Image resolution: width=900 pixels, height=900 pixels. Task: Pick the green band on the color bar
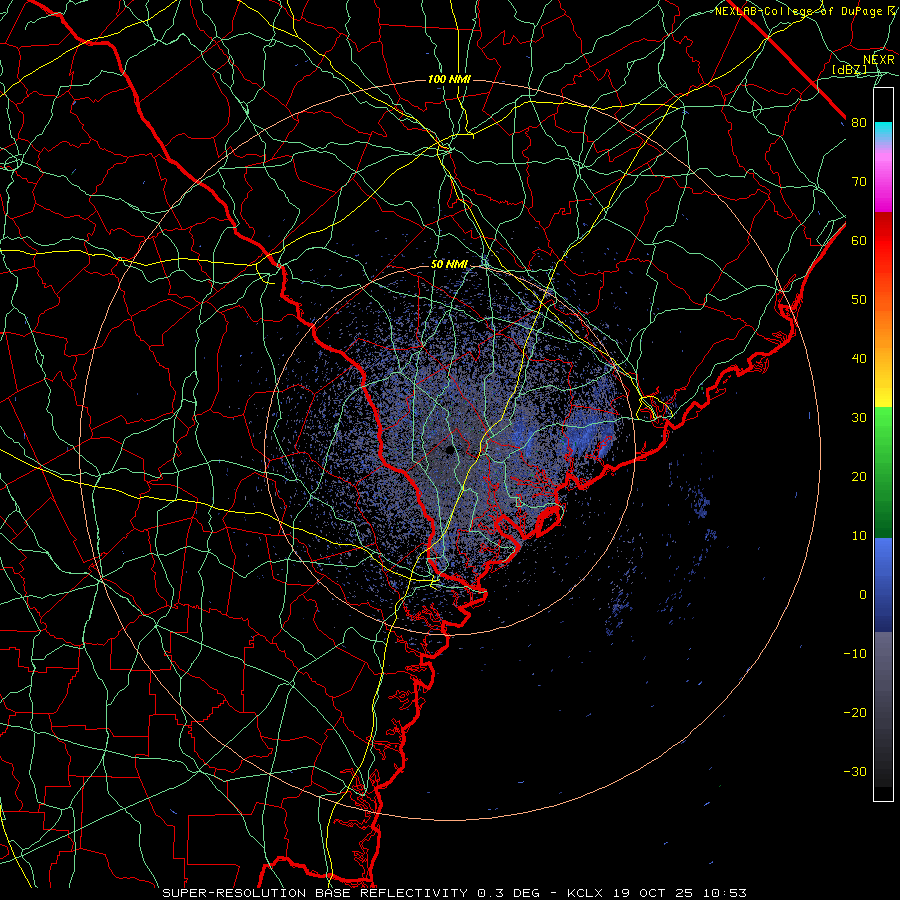point(883,471)
